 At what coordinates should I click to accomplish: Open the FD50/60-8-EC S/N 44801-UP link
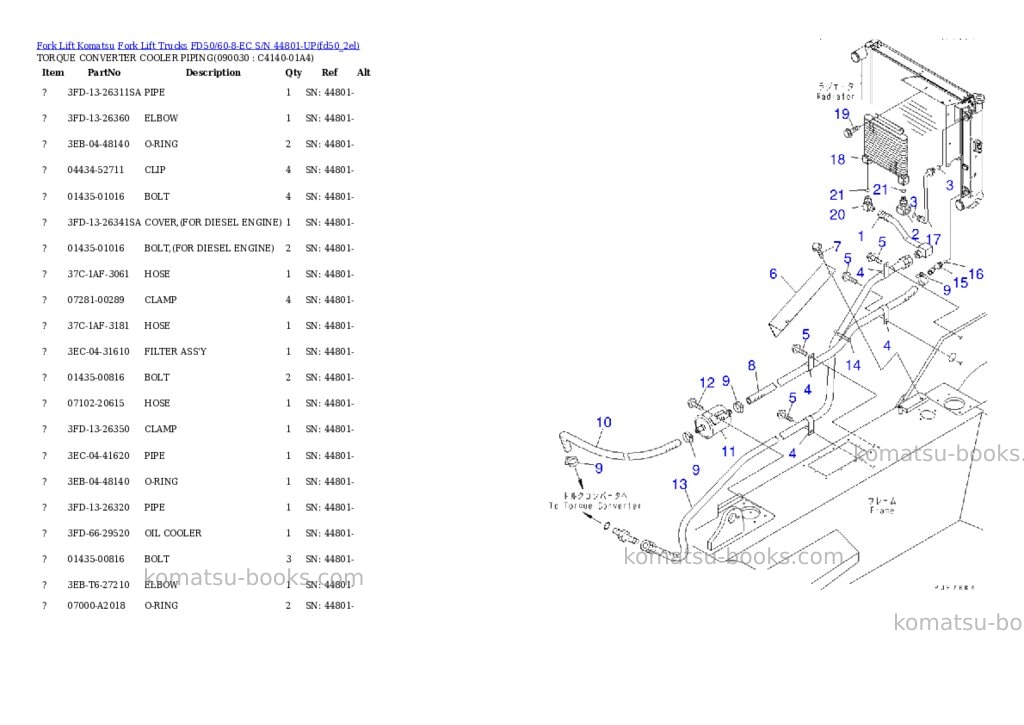click(x=275, y=46)
